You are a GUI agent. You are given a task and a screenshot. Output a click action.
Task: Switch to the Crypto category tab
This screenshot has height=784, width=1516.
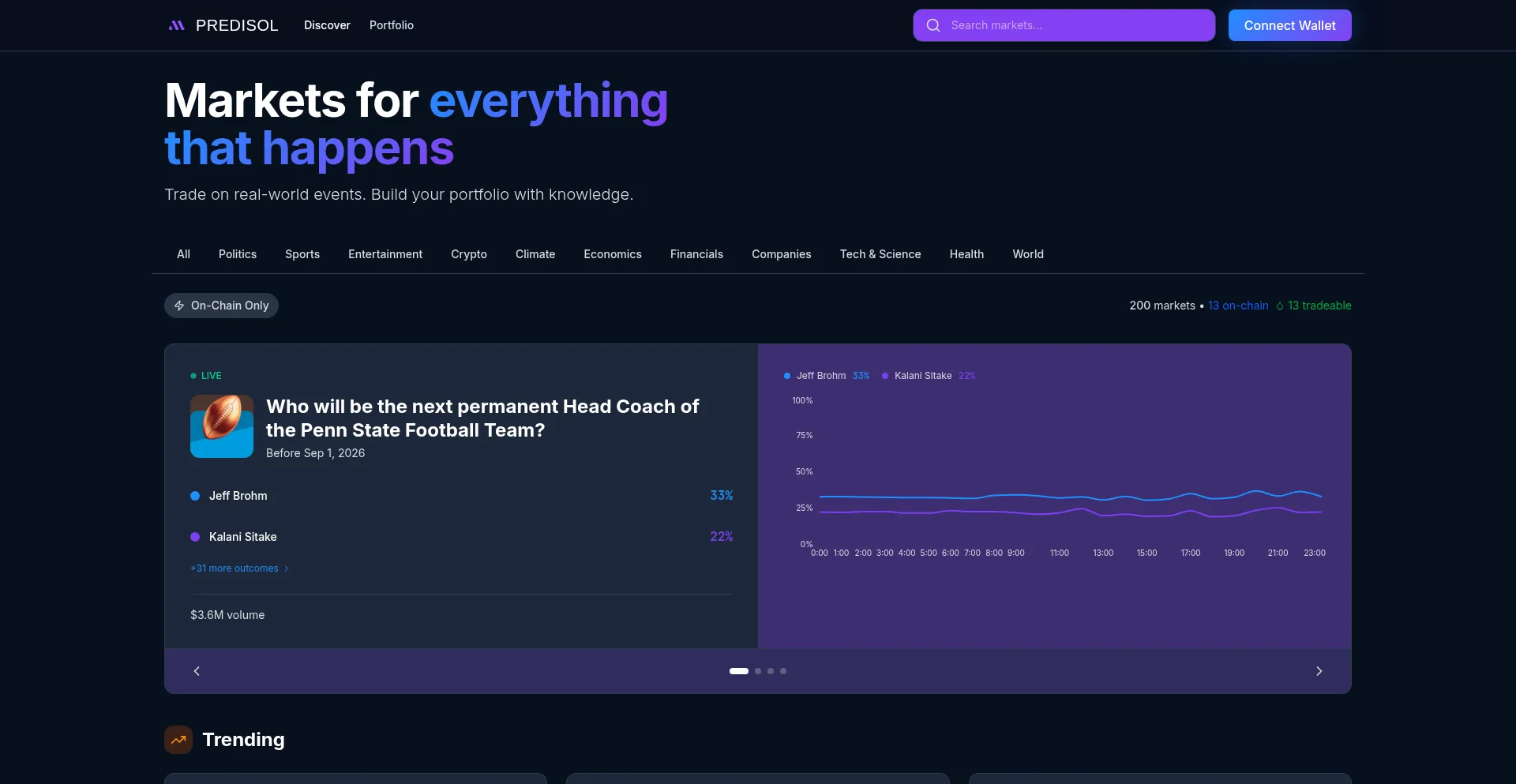coord(469,254)
